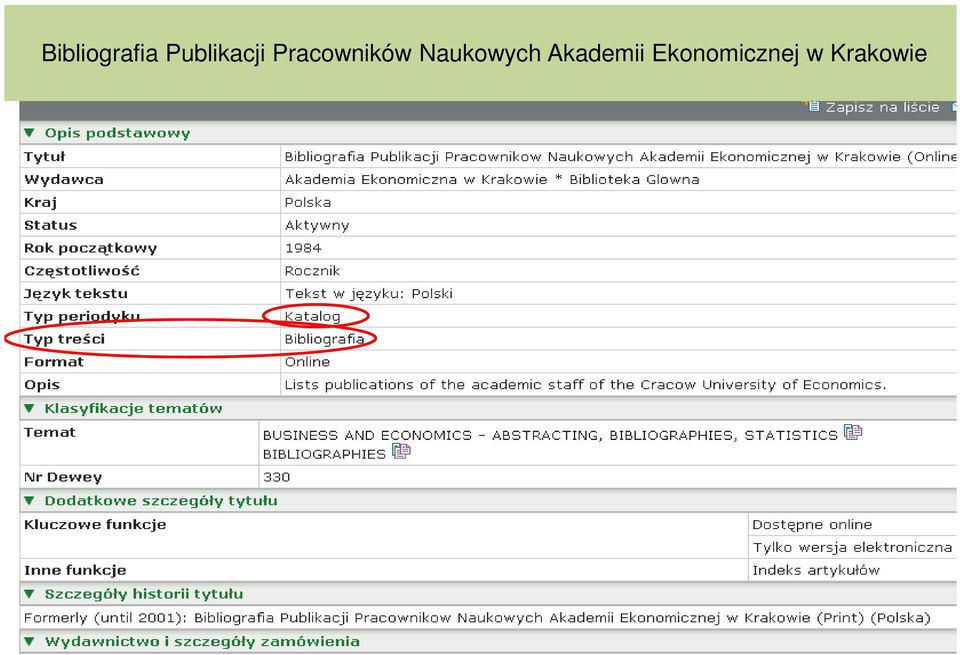This screenshot has height=655, width=960.
Task: Click Tylko wersja elektroniczna feature text
Action: [x=852, y=547]
